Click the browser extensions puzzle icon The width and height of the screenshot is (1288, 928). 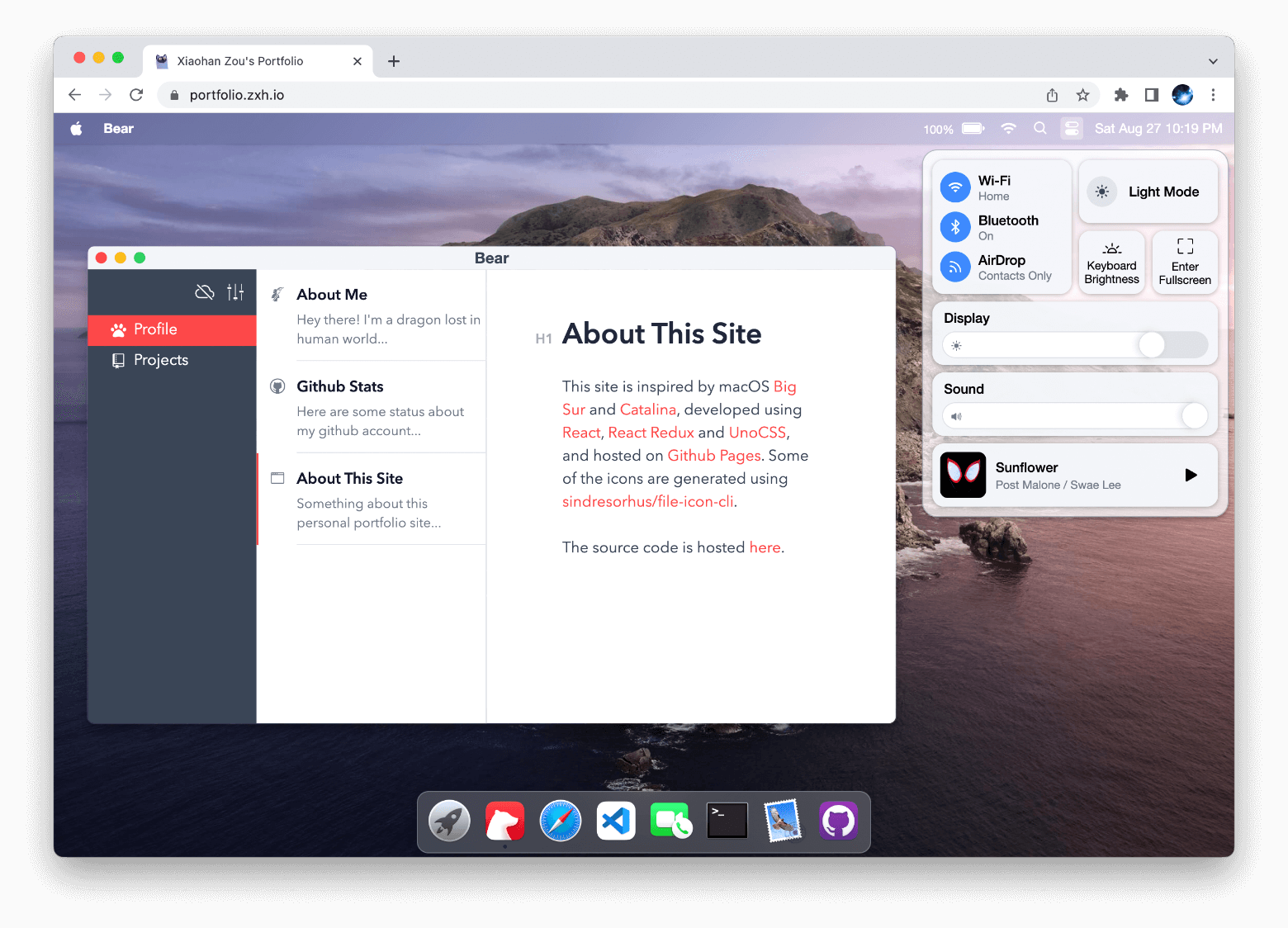[x=1120, y=95]
